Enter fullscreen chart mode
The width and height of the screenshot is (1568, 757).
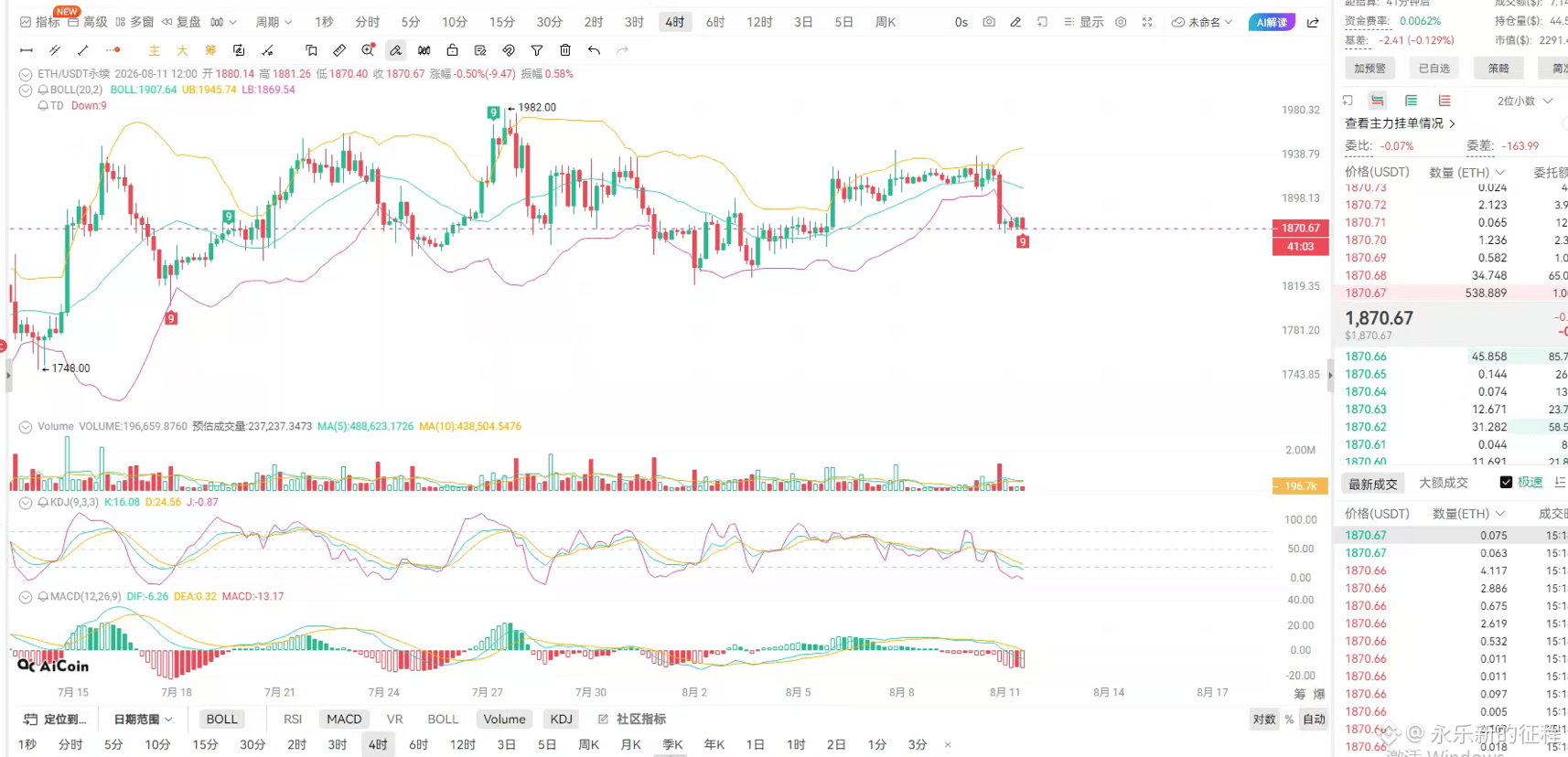(1147, 22)
